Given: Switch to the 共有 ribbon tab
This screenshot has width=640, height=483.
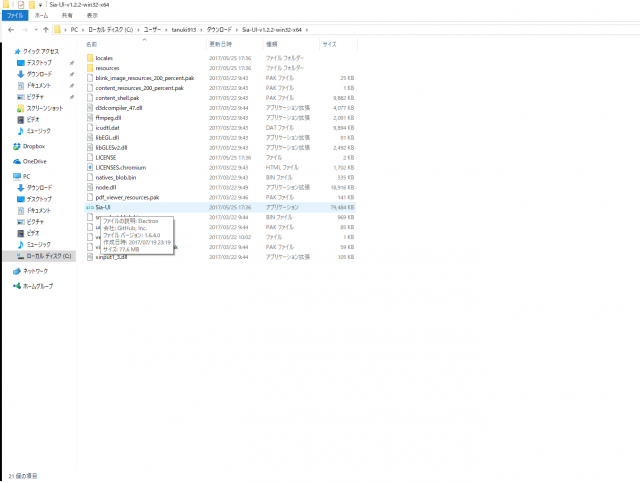Looking at the screenshot, I should tap(67, 16).
